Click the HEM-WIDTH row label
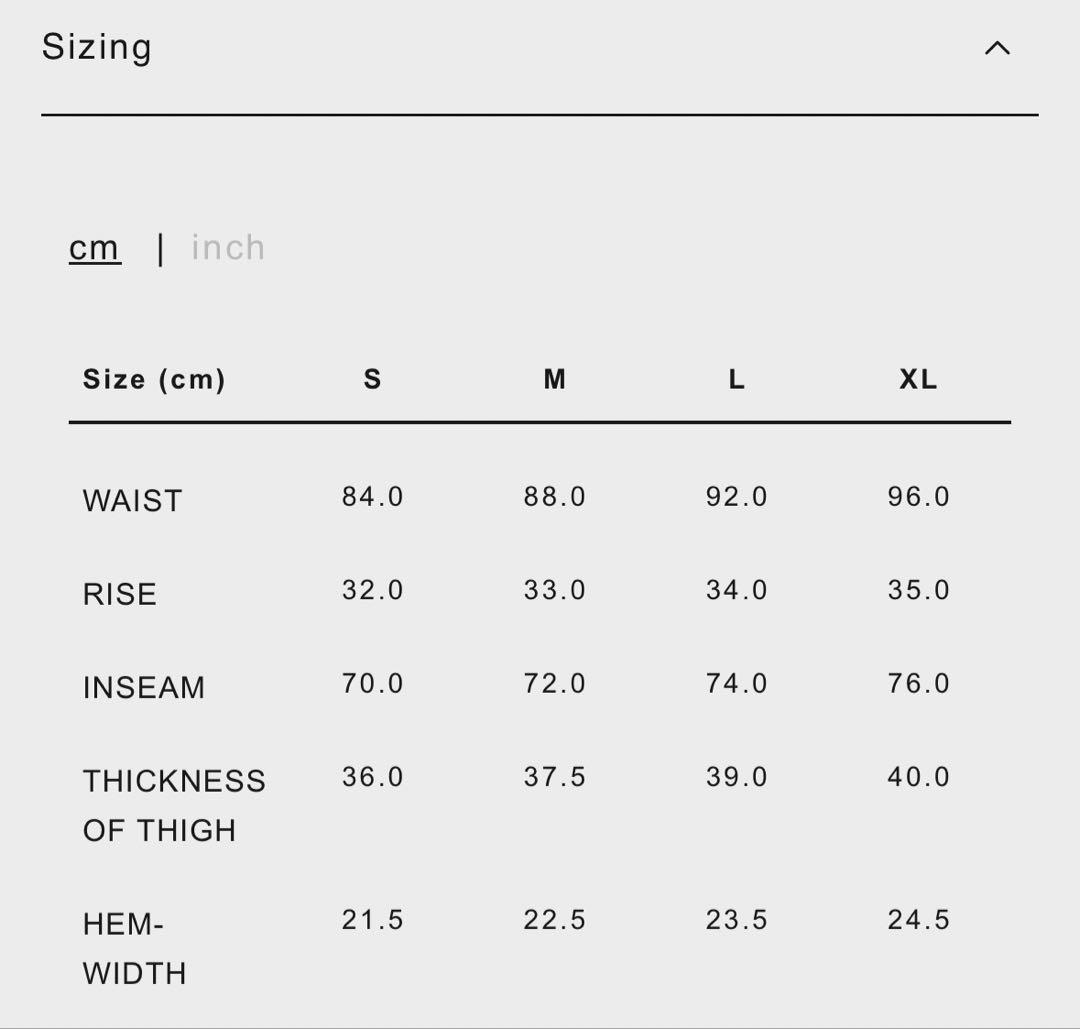The height and width of the screenshot is (1029, 1080). pyautogui.click(x=135, y=948)
